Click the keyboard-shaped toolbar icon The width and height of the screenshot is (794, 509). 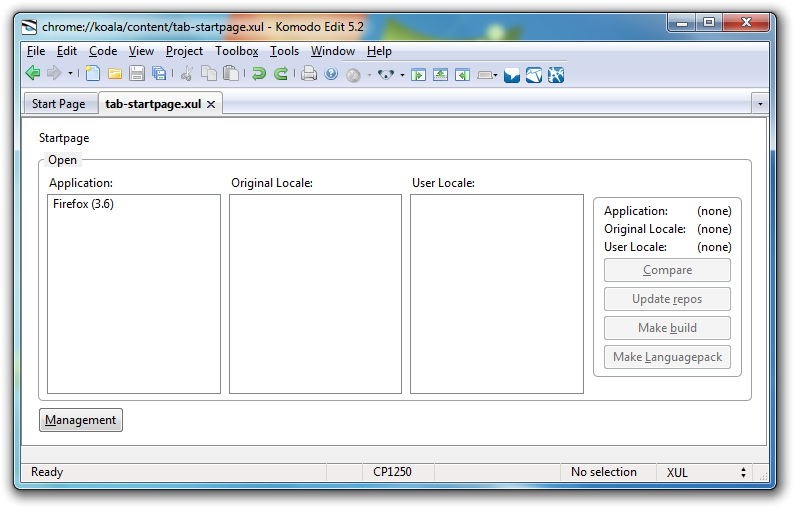[485, 75]
